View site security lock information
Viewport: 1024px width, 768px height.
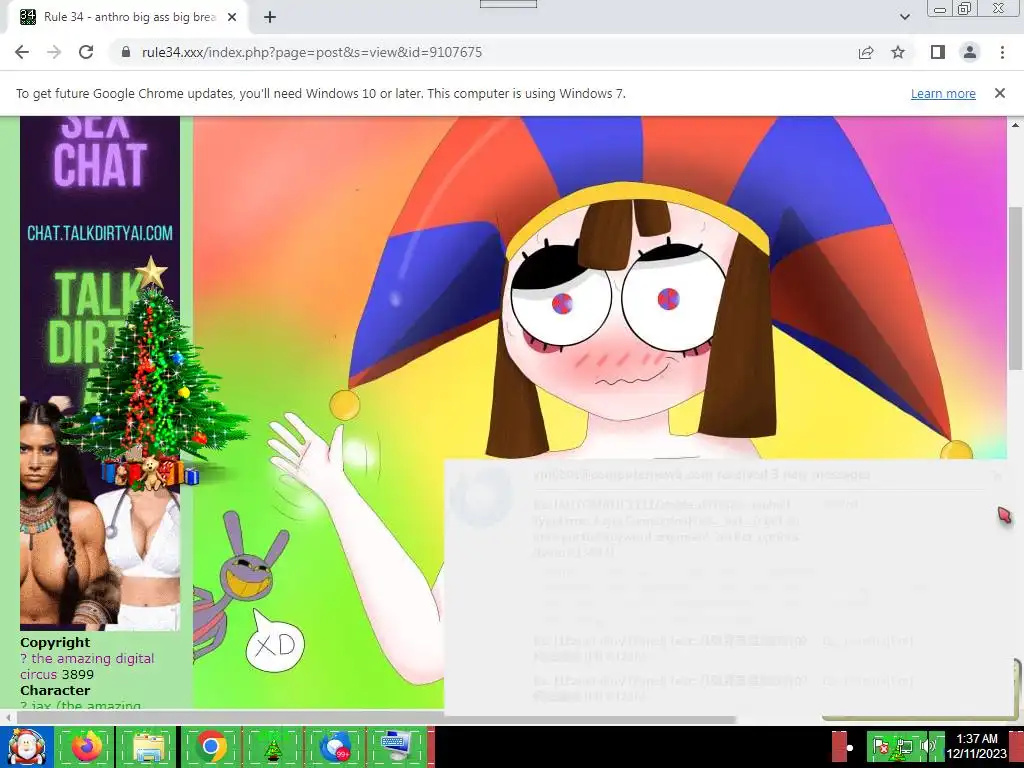(126, 52)
